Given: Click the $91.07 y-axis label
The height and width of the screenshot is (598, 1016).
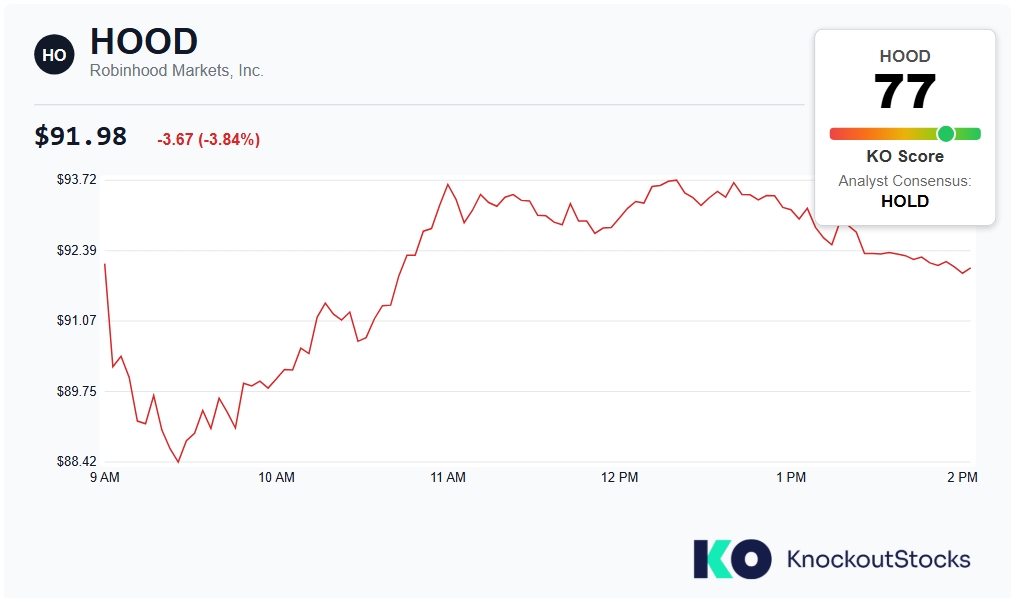Looking at the screenshot, I should [76, 320].
